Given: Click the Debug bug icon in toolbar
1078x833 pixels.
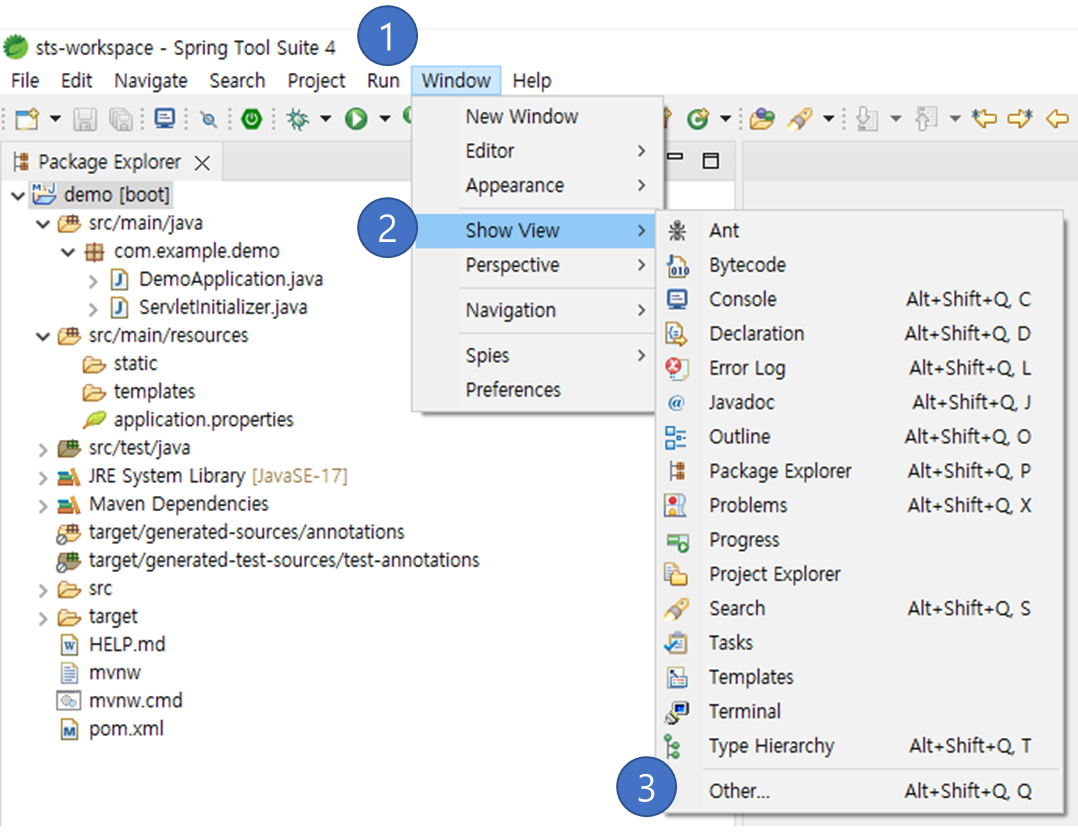Looking at the screenshot, I should [x=298, y=119].
